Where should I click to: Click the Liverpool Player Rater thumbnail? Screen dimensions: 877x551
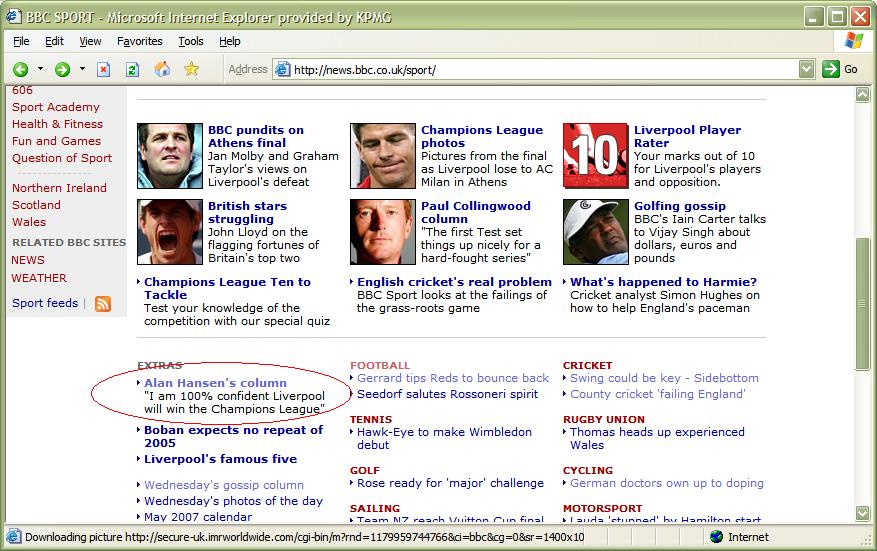point(595,156)
